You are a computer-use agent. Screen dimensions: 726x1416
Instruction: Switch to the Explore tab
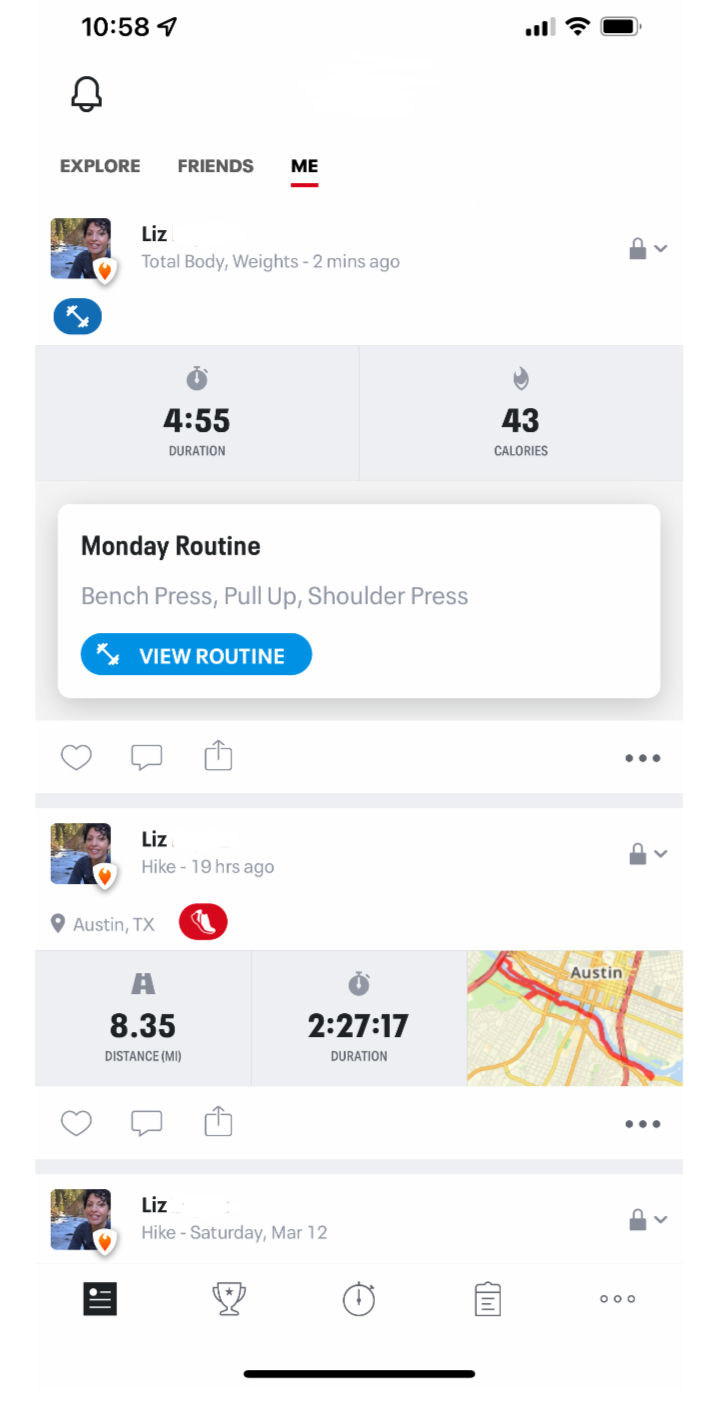coord(100,166)
